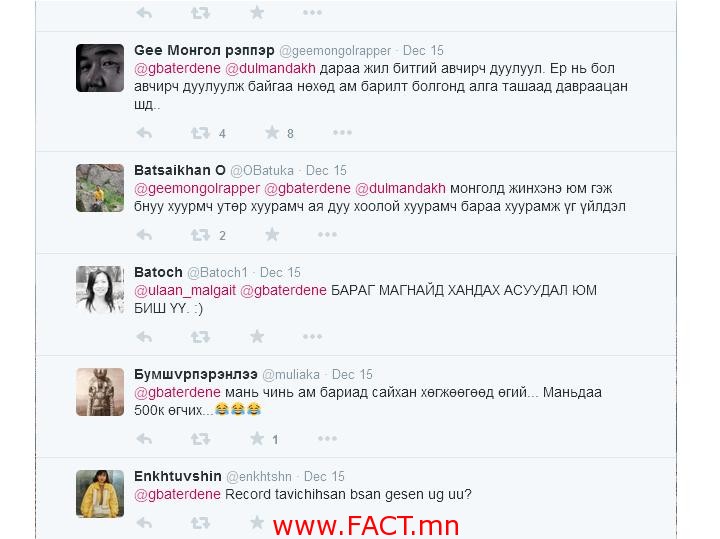
Task: Retweet the Gee Монгол рэппэр tweet
Action: coord(200,133)
